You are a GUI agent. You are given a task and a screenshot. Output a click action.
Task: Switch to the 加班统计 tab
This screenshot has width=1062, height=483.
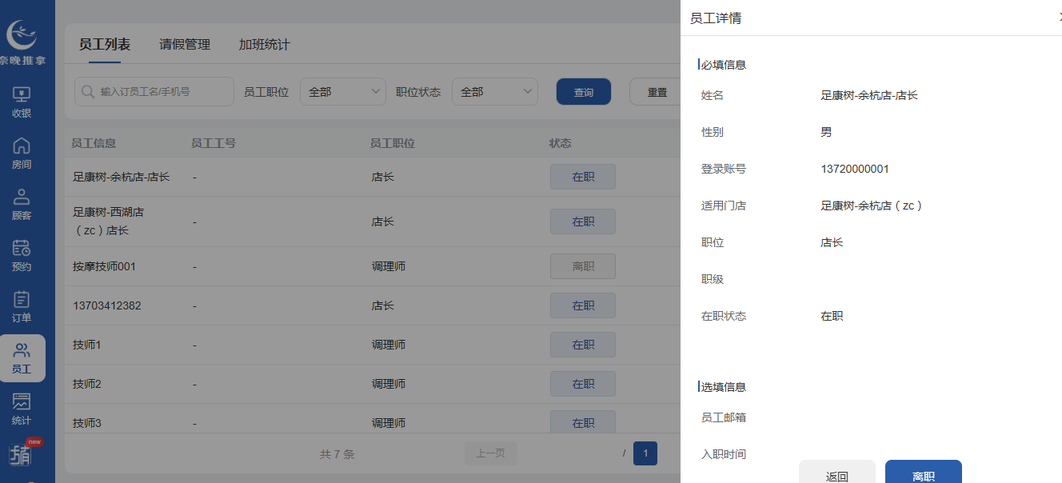(264, 45)
